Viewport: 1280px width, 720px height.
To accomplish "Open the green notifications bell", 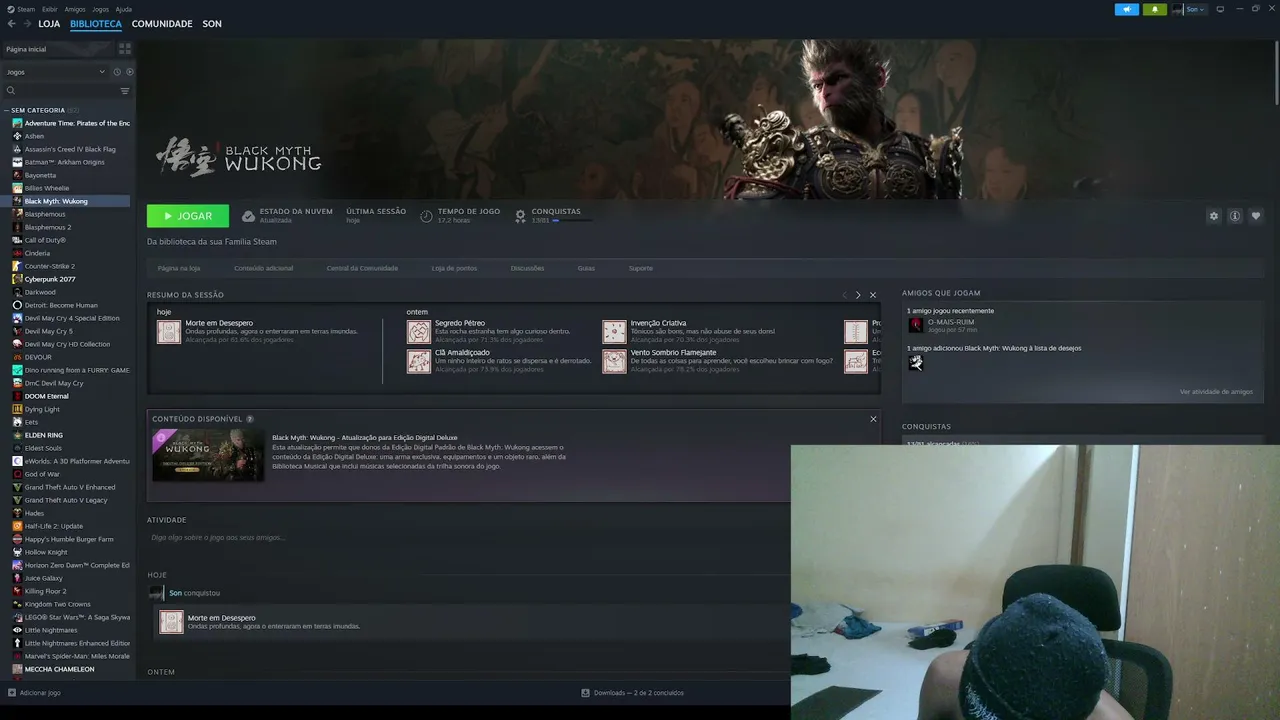I will [1155, 9].
